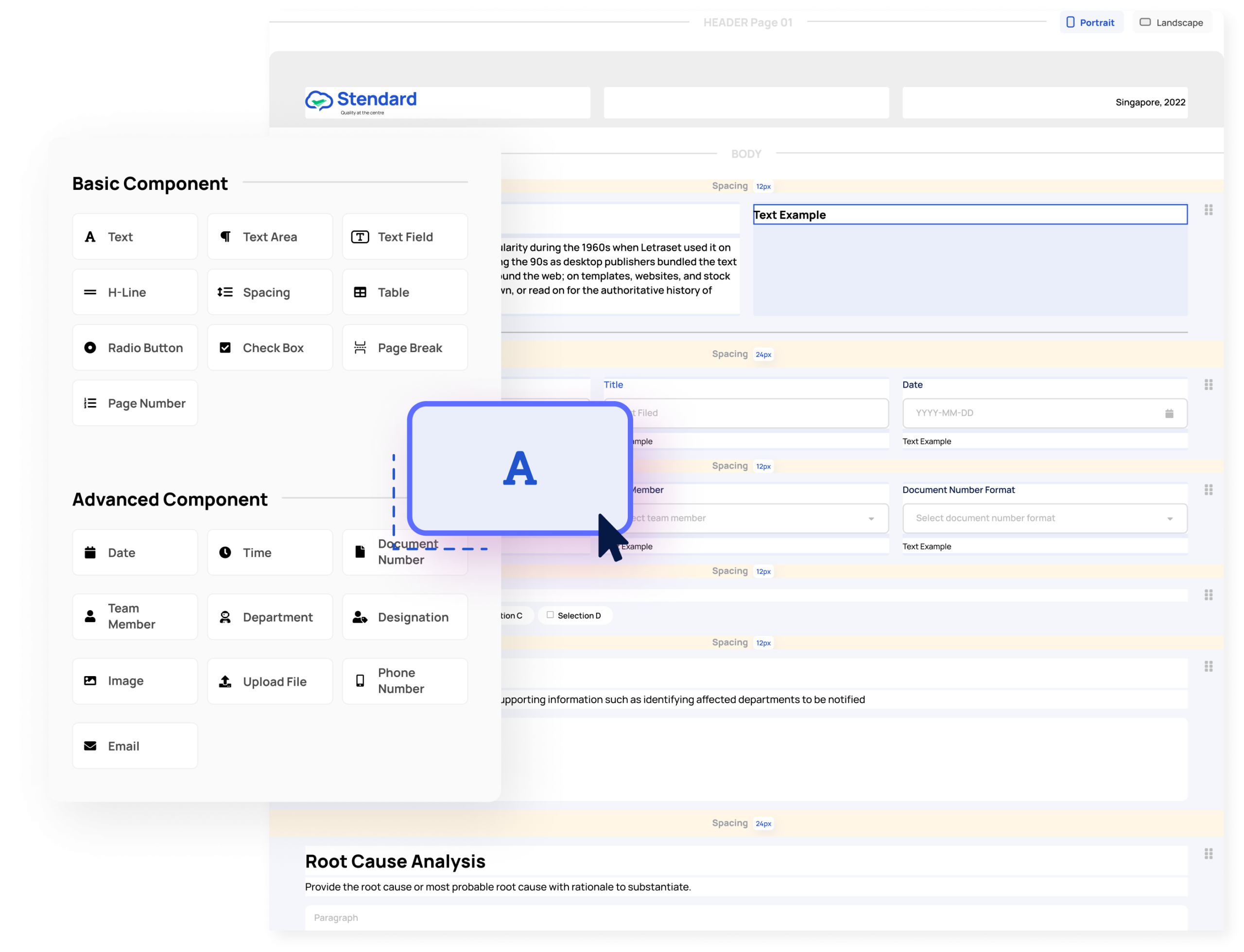The height and width of the screenshot is (952, 1244).
Task: Click the Paragraph input under Root Cause Analysis
Action: point(746,918)
